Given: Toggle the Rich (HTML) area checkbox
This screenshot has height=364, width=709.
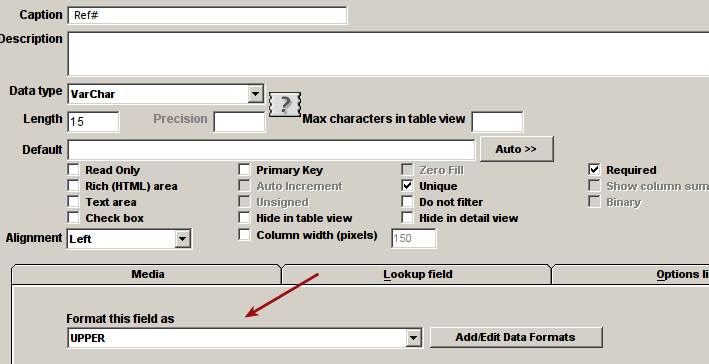Looking at the screenshot, I should point(73,185).
